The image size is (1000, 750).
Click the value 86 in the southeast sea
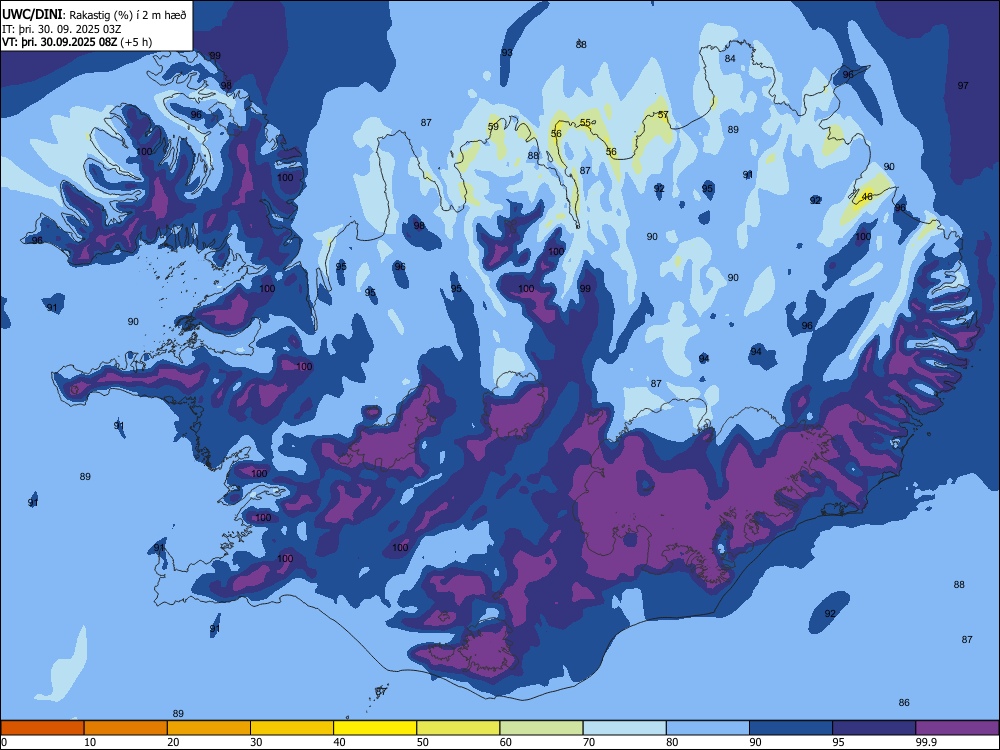coord(904,703)
